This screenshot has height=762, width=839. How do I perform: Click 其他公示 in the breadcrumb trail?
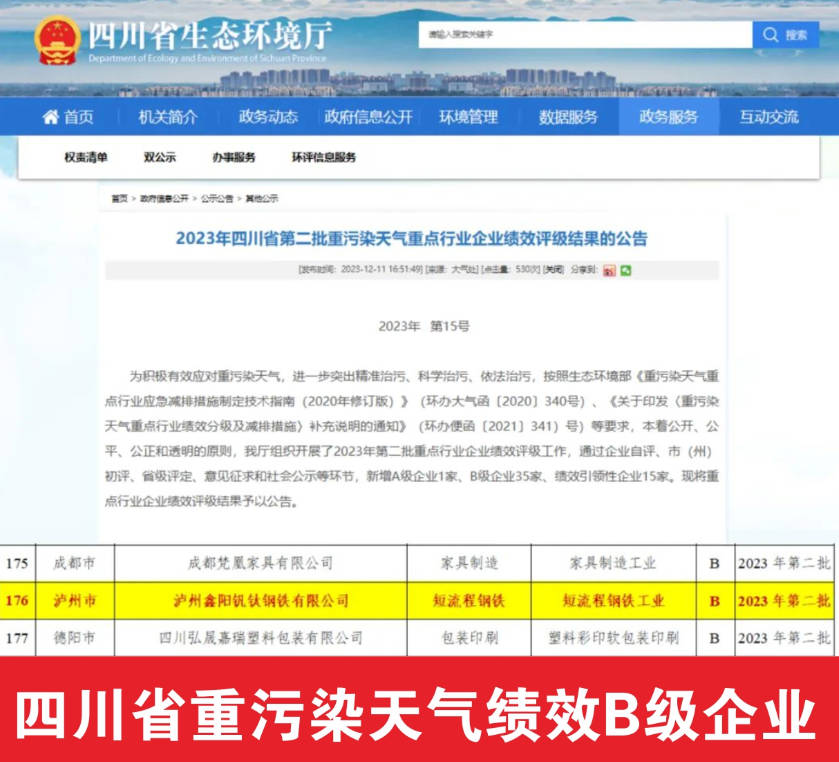pyautogui.click(x=262, y=199)
